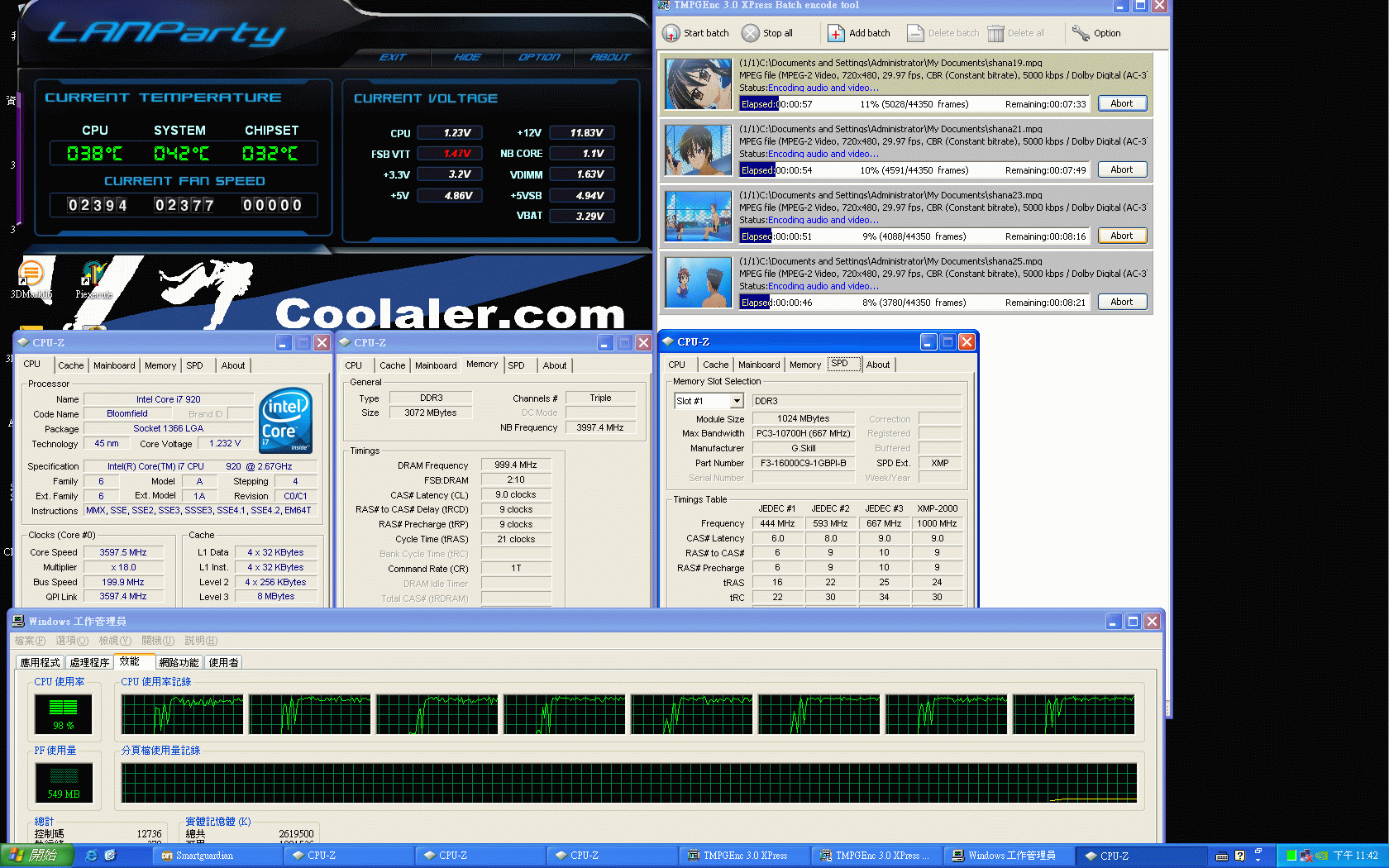Abort the shana25.mpg encoding job
This screenshot has width=1389, height=868.
[x=1122, y=302]
